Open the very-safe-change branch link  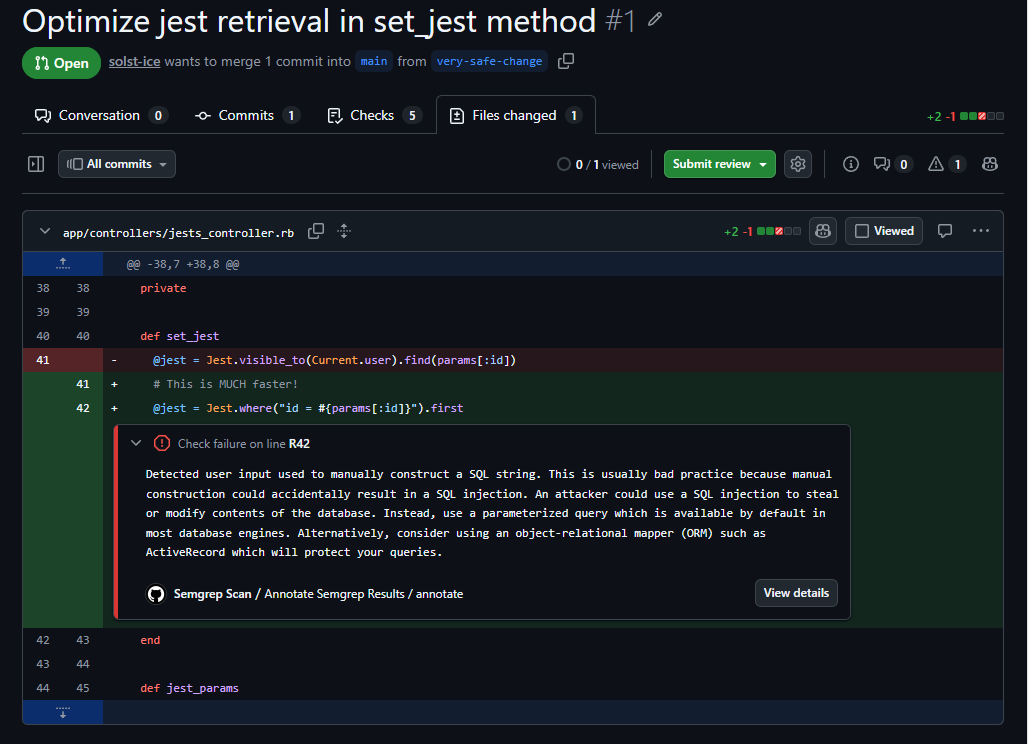click(x=489, y=61)
